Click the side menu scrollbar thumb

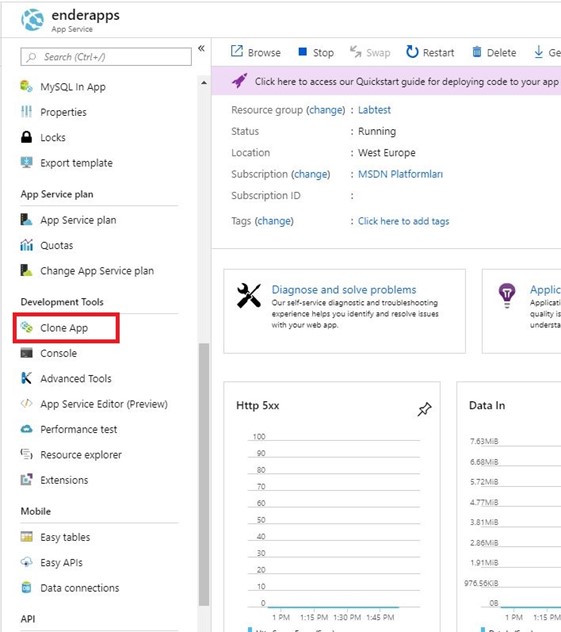[204, 474]
